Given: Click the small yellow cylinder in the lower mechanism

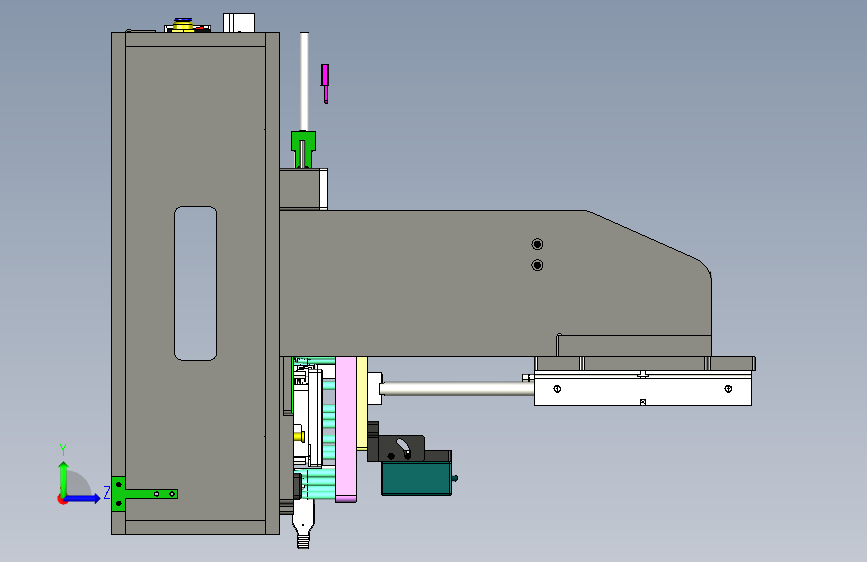Looking at the screenshot, I should coord(299,436).
